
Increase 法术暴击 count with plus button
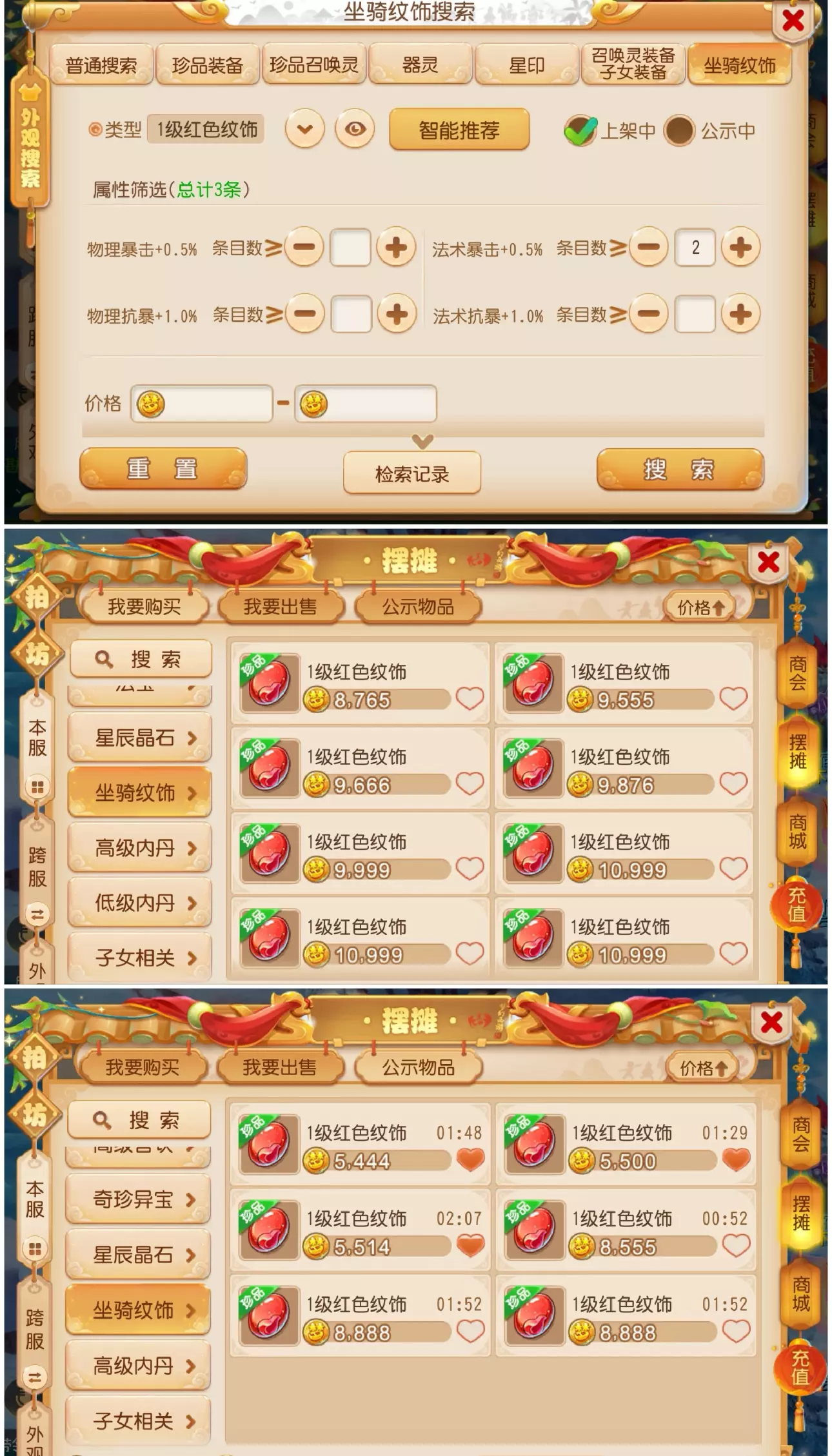(740, 247)
